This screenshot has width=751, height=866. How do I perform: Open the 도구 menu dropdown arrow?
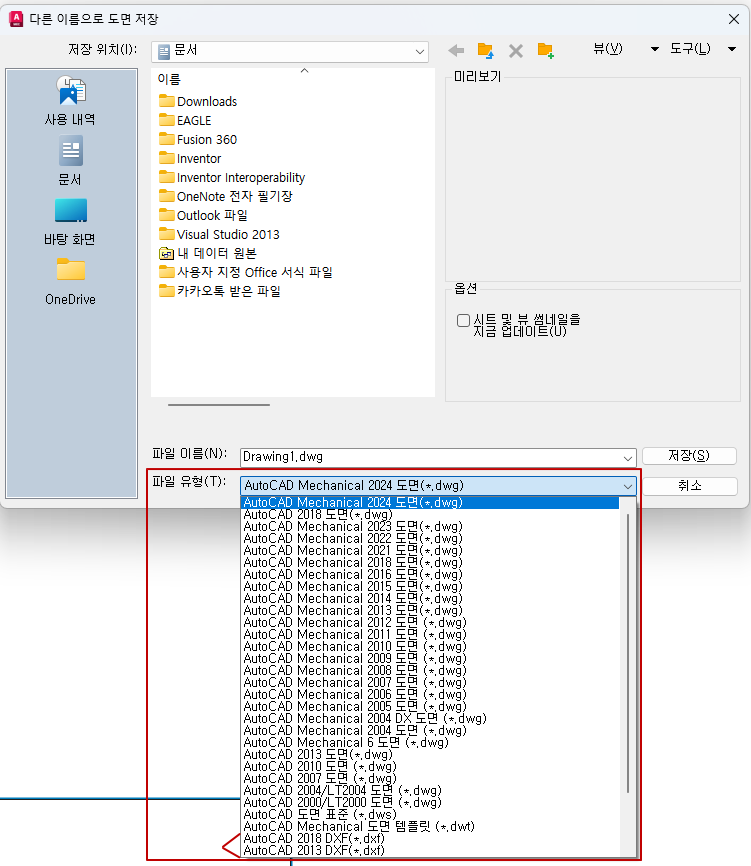click(x=732, y=49)
